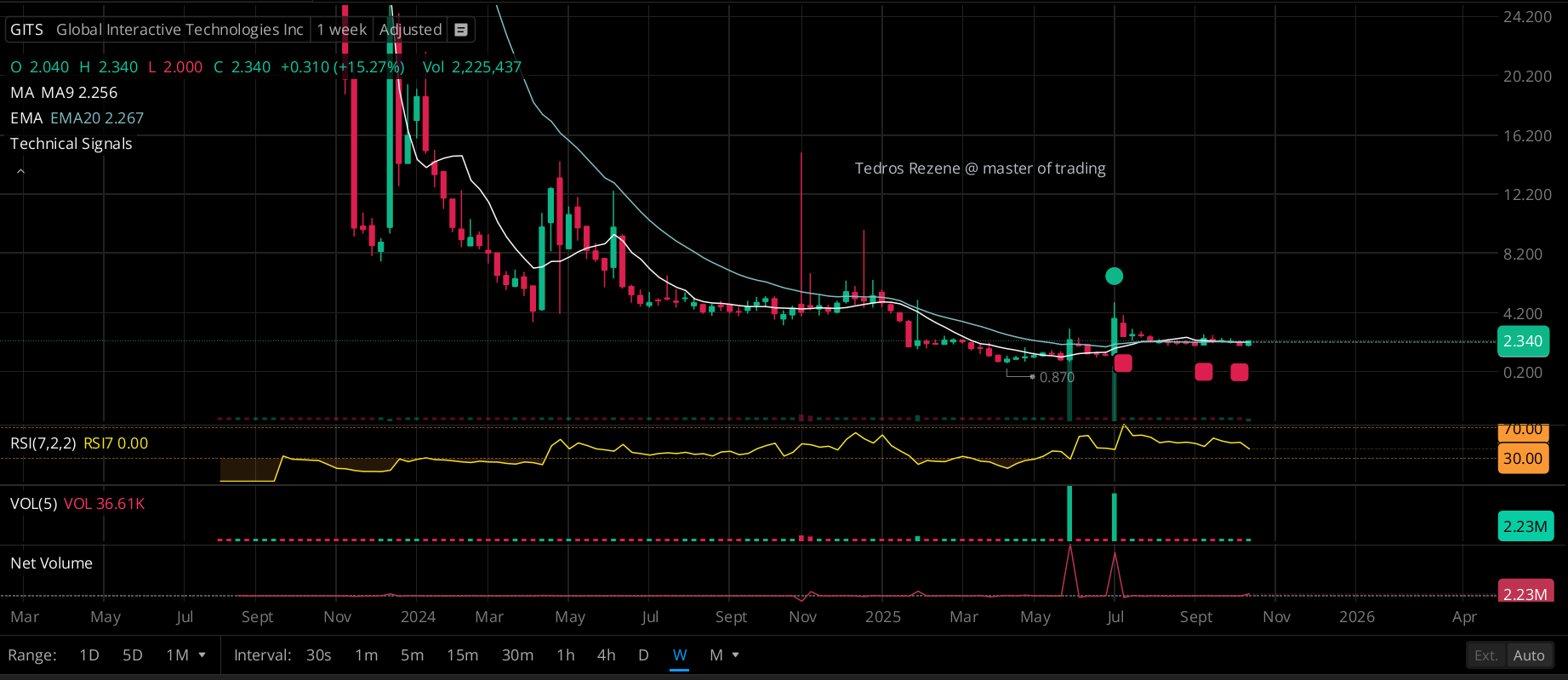The image size is (1568, 680).
Task: Click the Vol 2,225,437 readout
Action: point(472,66)
